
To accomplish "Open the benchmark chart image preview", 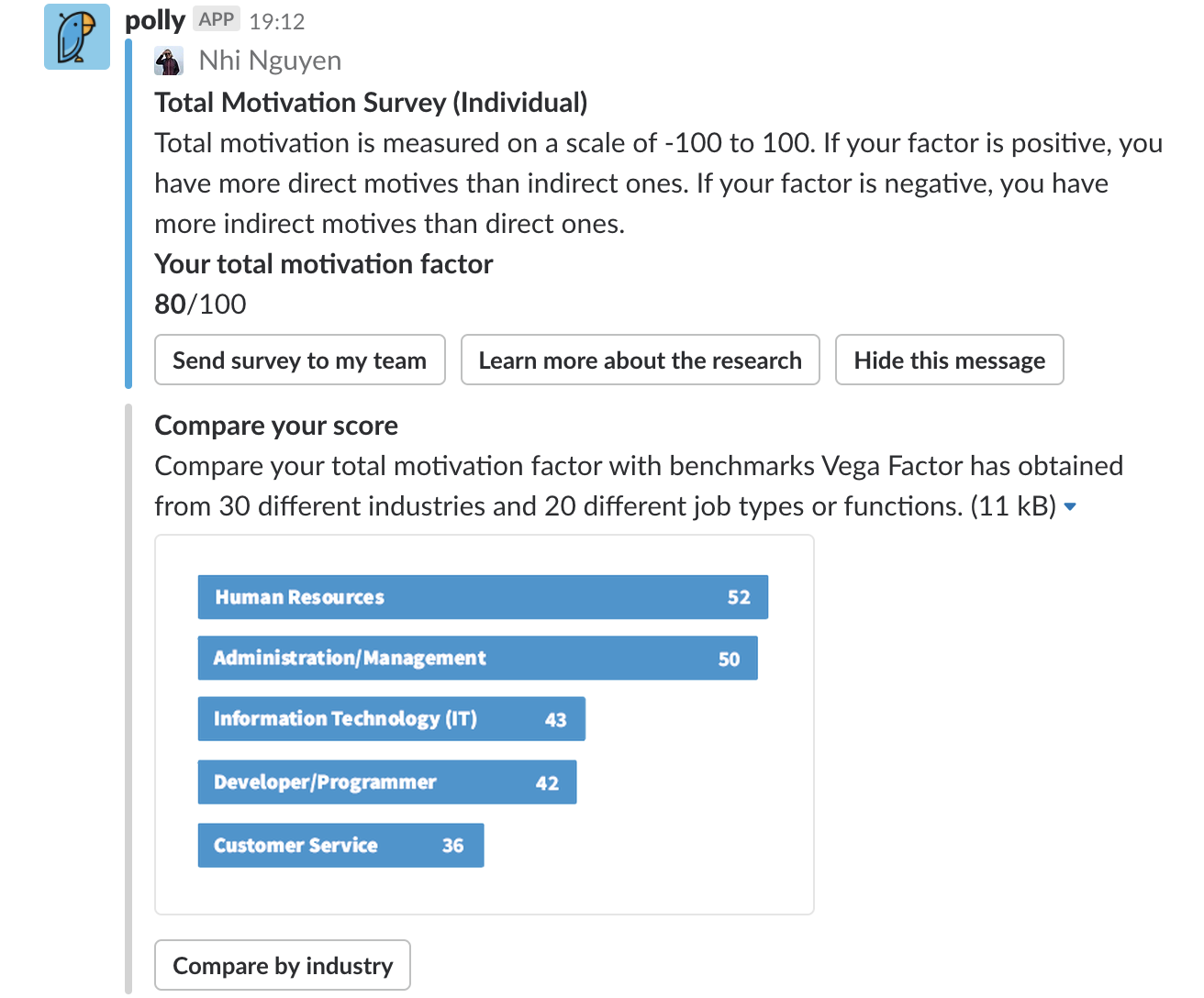I will (x=485, y=725).
